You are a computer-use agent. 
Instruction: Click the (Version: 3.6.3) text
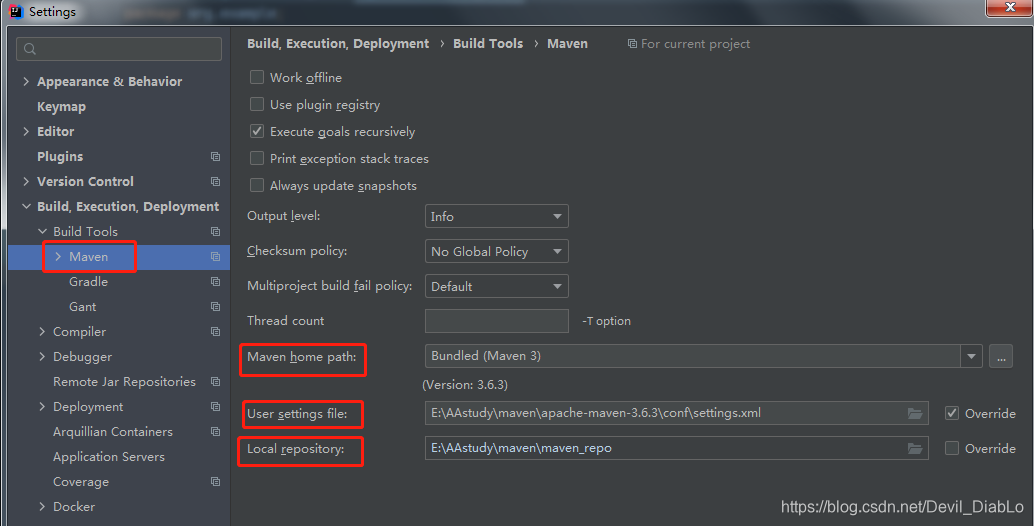[465, 384]
